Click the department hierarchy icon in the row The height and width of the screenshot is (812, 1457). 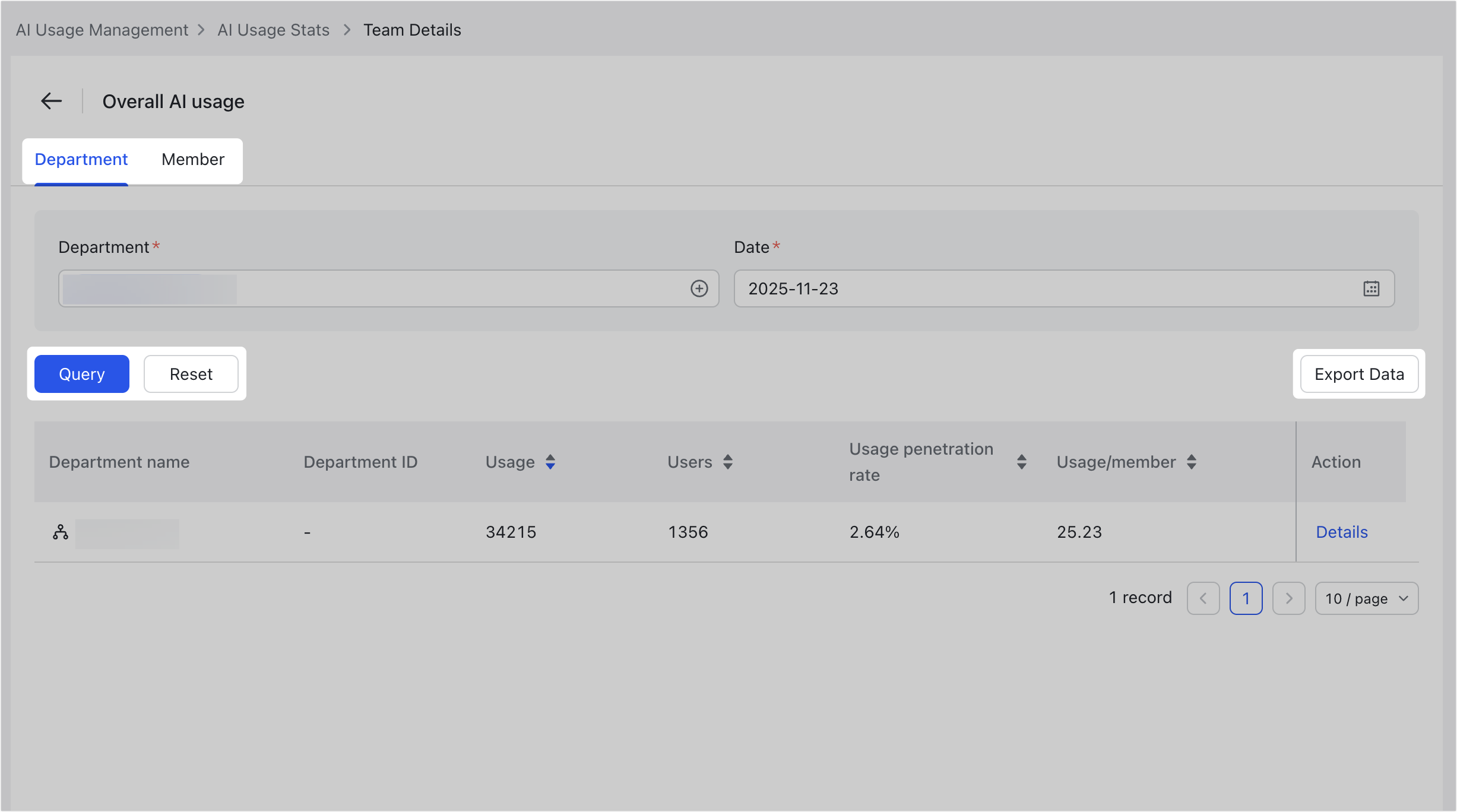[x=60, y=532]
